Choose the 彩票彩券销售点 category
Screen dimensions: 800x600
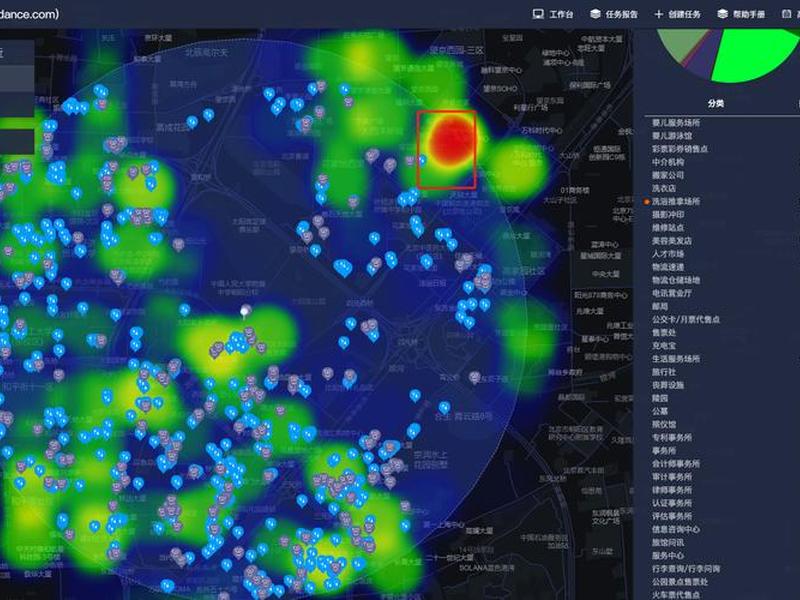click(680, 149)
